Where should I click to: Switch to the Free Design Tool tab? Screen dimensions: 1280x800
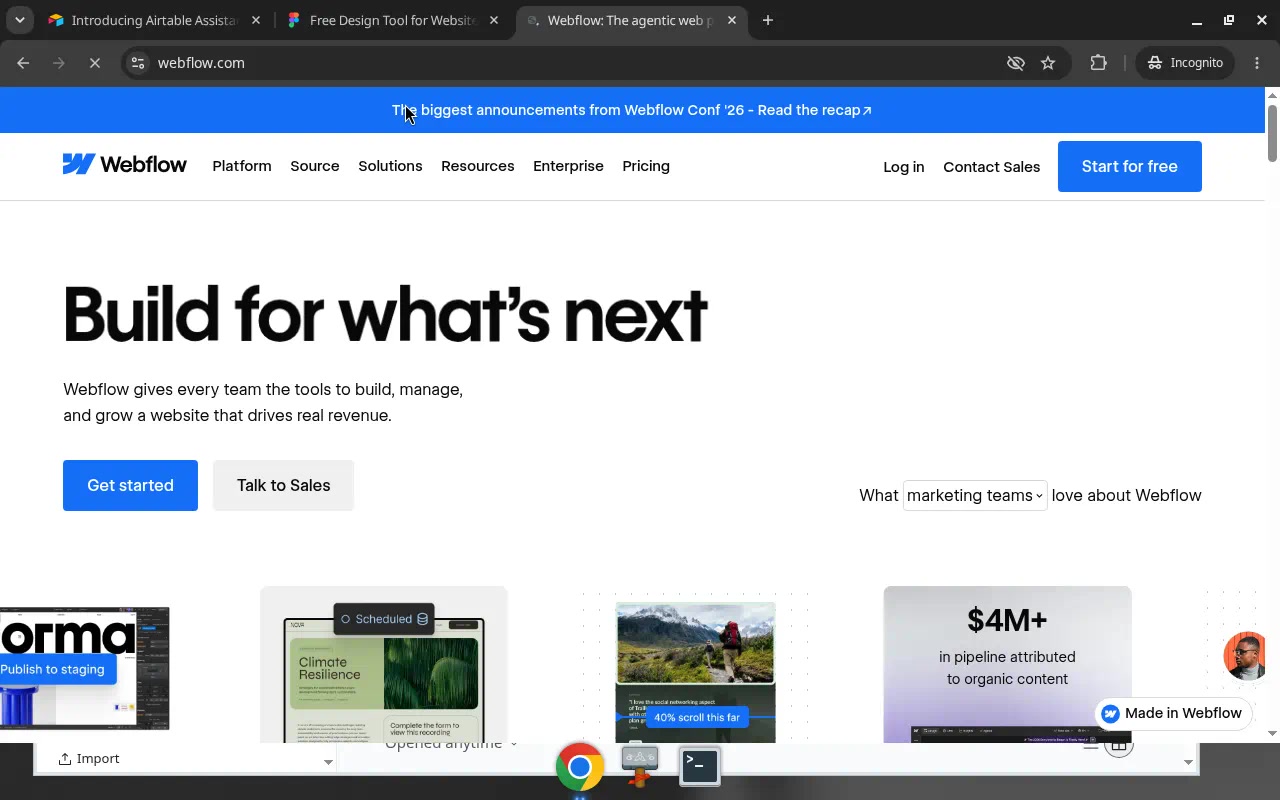tap(394, 20)
